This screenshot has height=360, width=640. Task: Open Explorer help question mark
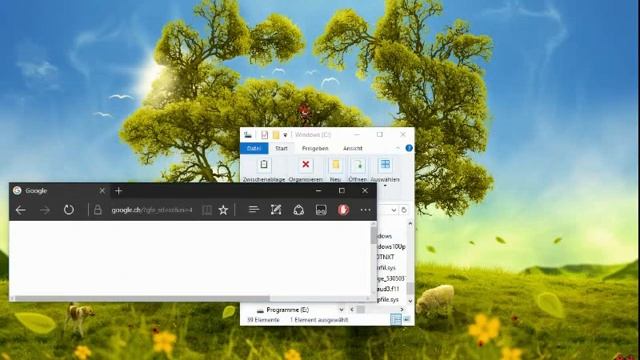pos(409,148)
